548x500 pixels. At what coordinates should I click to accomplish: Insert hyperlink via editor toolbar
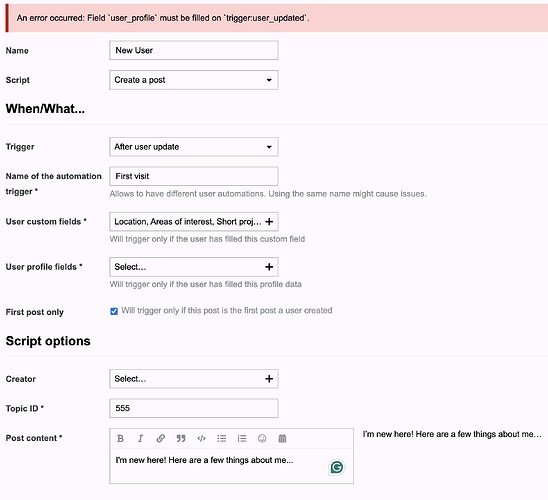click(x=160, y=438)
